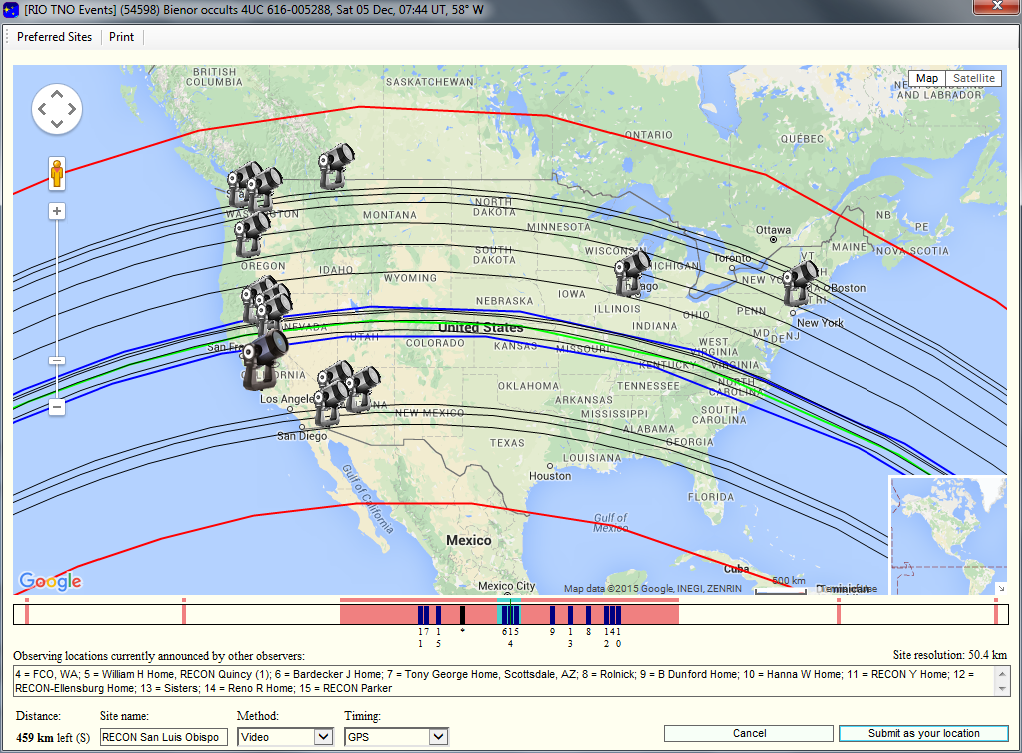Click the timeline marker labeled 9
This screenshot has width=1022, height=753.
pyautogui.click(x=552, y=615)
